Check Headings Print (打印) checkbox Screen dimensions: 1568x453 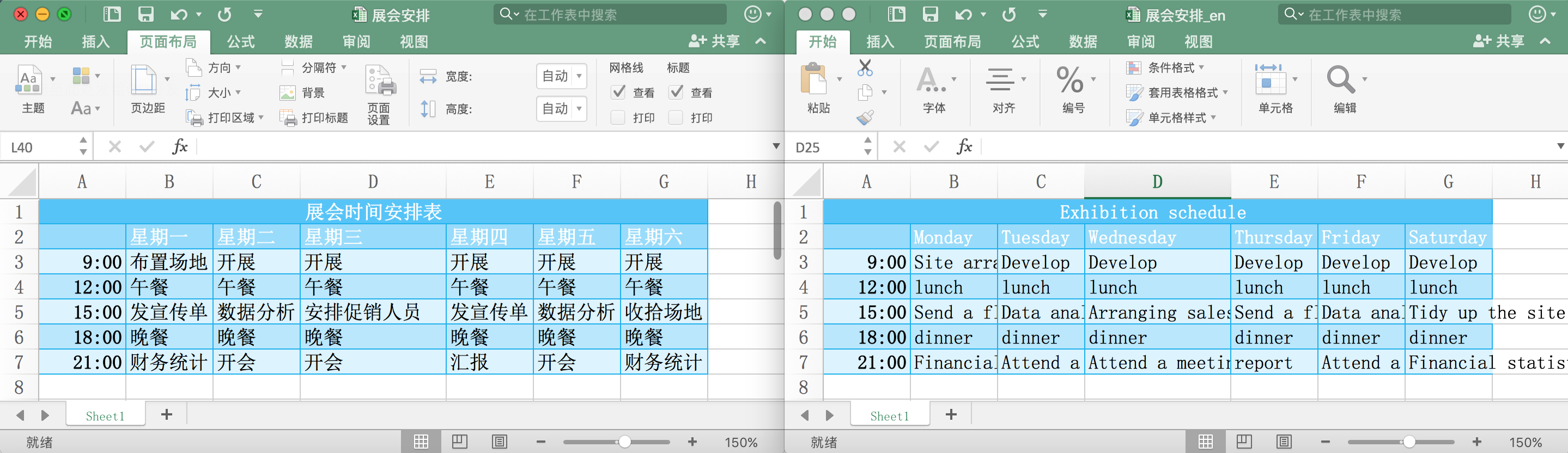pyautogui.click(x=676, y=118)
